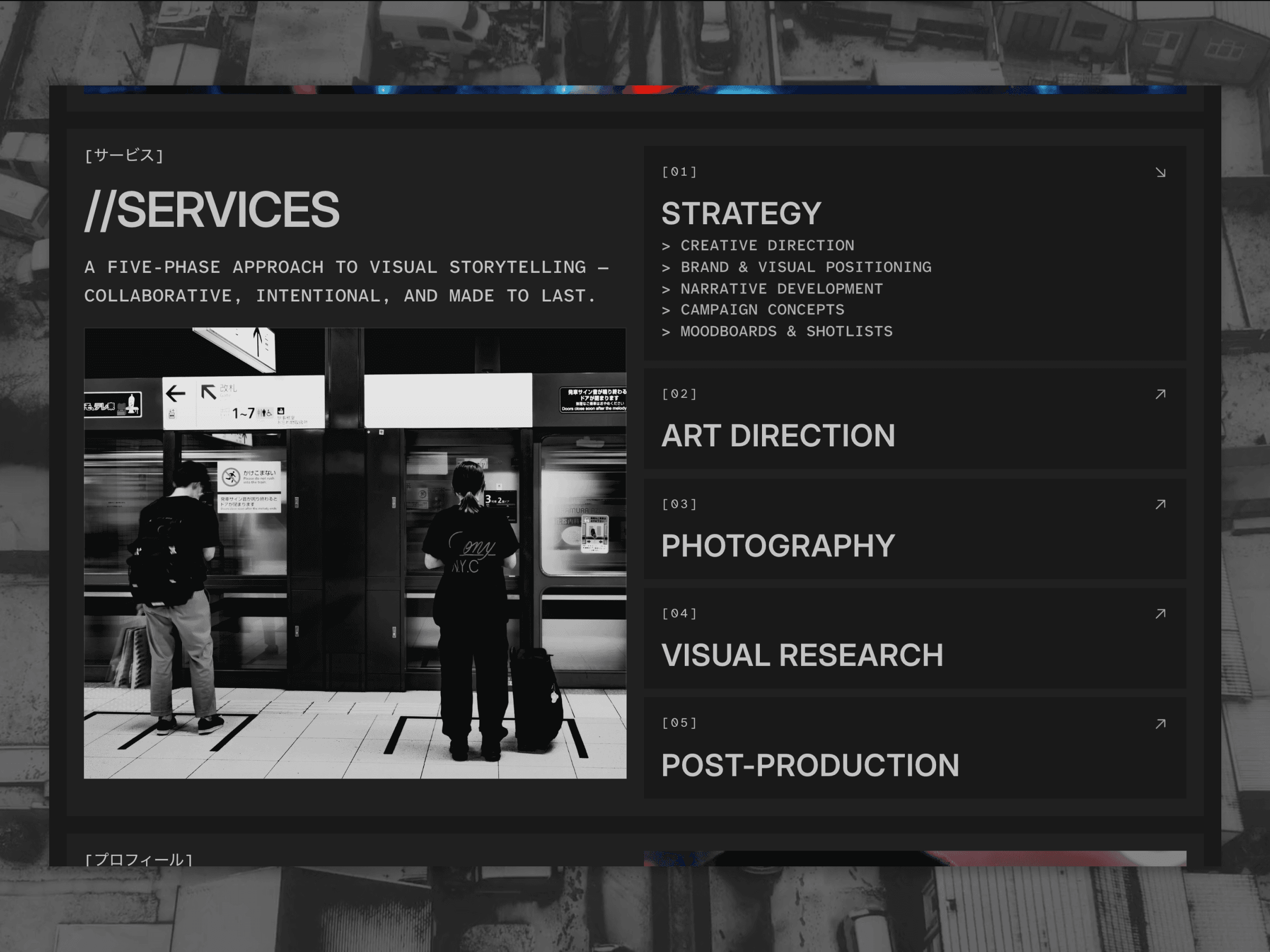
Task: Select Brand & Visual Positioning item
Action: pyautogui.click(x=805, y=268)
